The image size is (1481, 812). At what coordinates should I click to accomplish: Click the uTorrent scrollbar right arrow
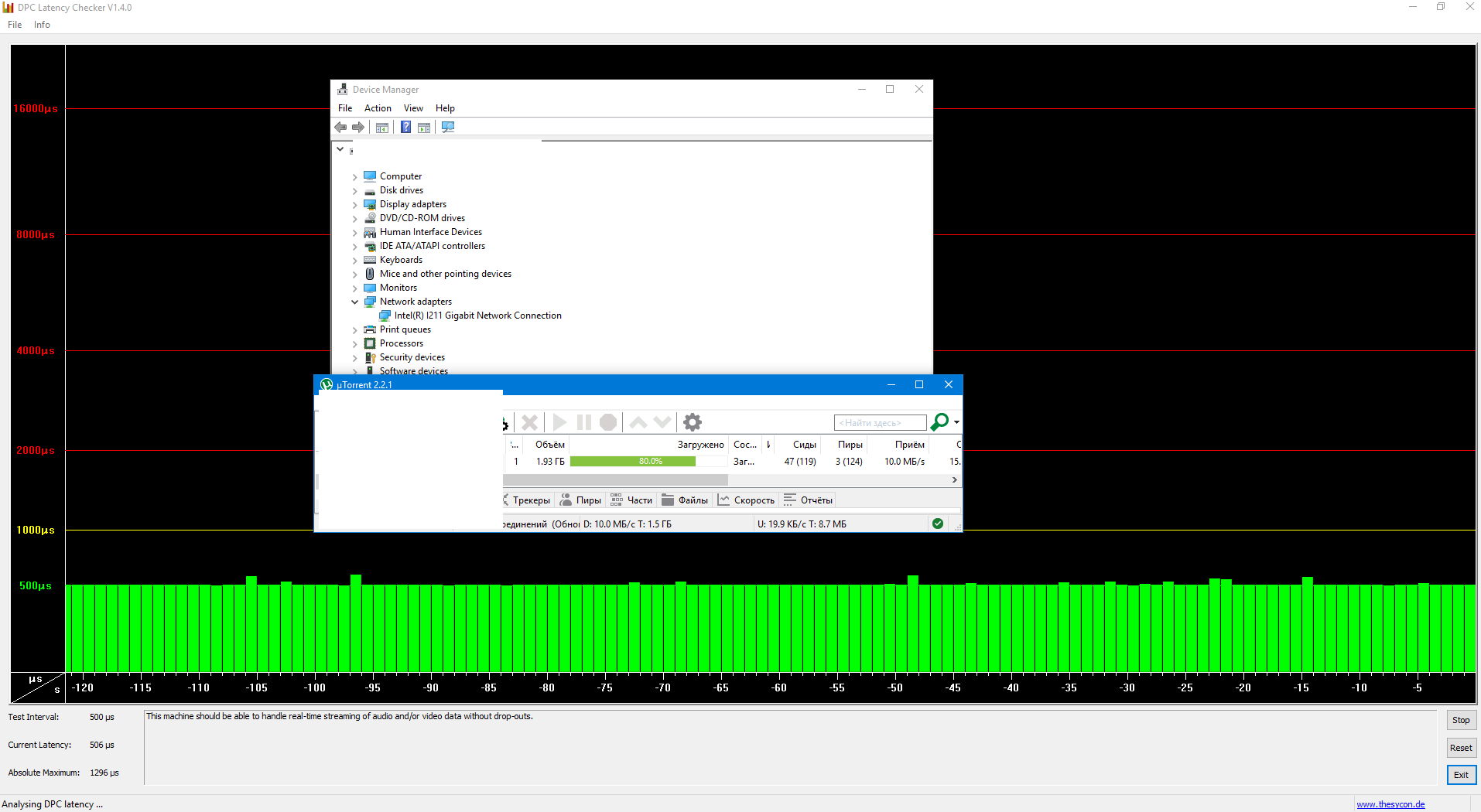[x=955, y=479]
